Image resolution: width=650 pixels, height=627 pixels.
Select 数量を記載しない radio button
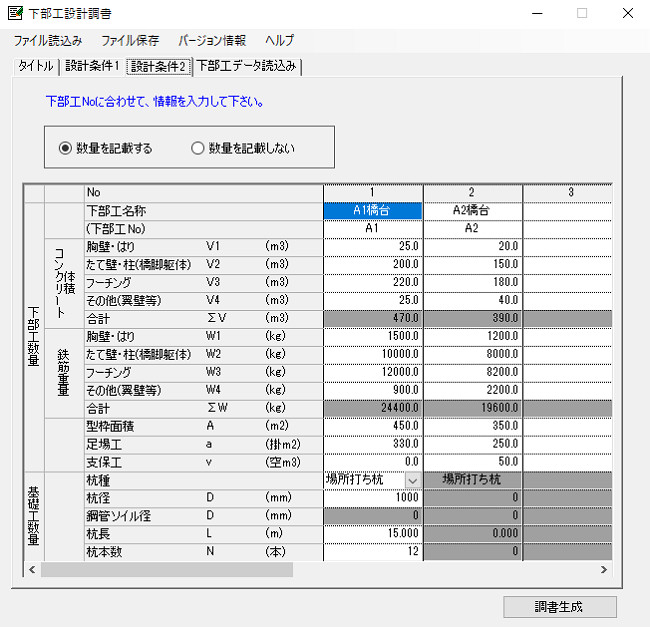click(243, 148)
